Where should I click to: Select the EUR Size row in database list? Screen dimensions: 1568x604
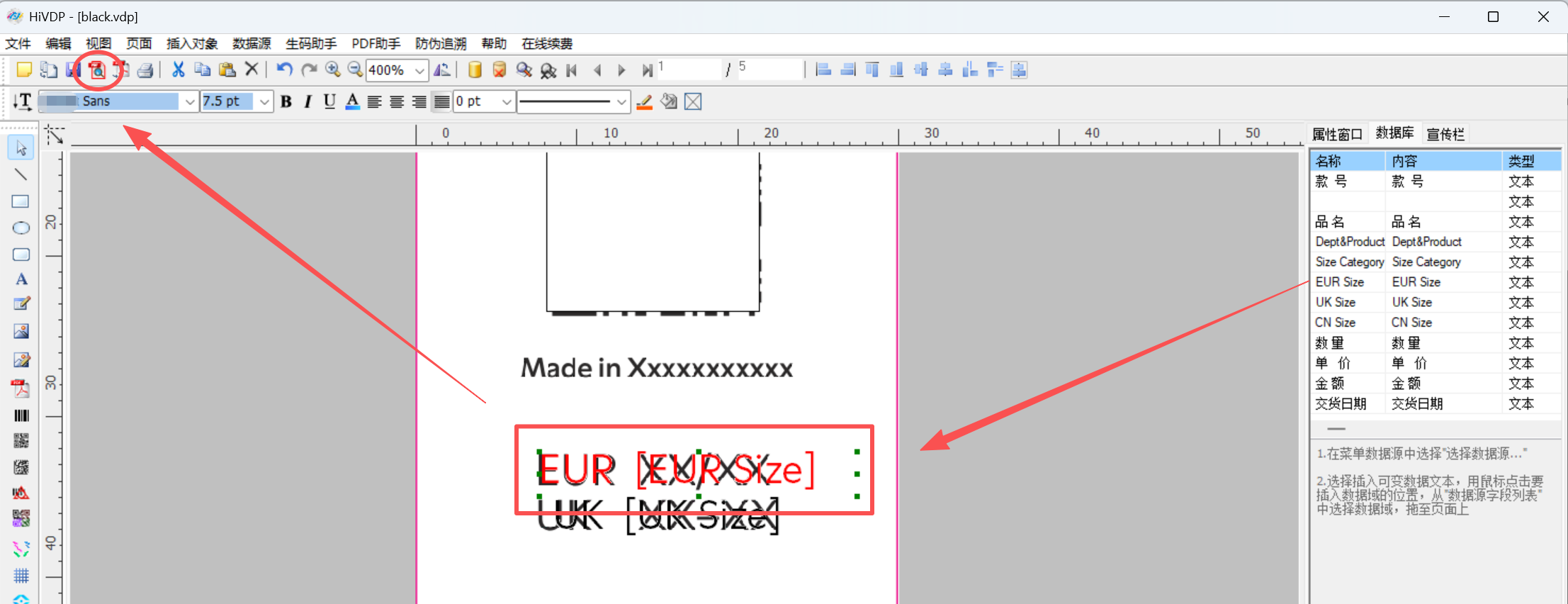coord(1339,282)
